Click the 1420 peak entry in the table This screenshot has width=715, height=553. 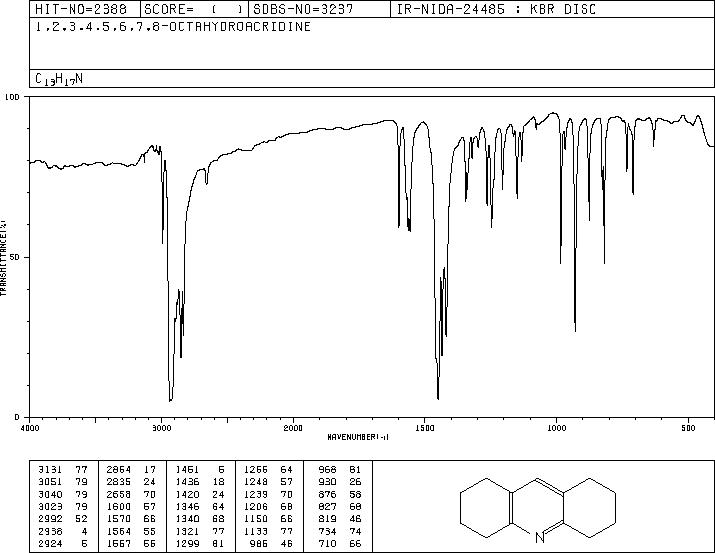pos(200,494)
